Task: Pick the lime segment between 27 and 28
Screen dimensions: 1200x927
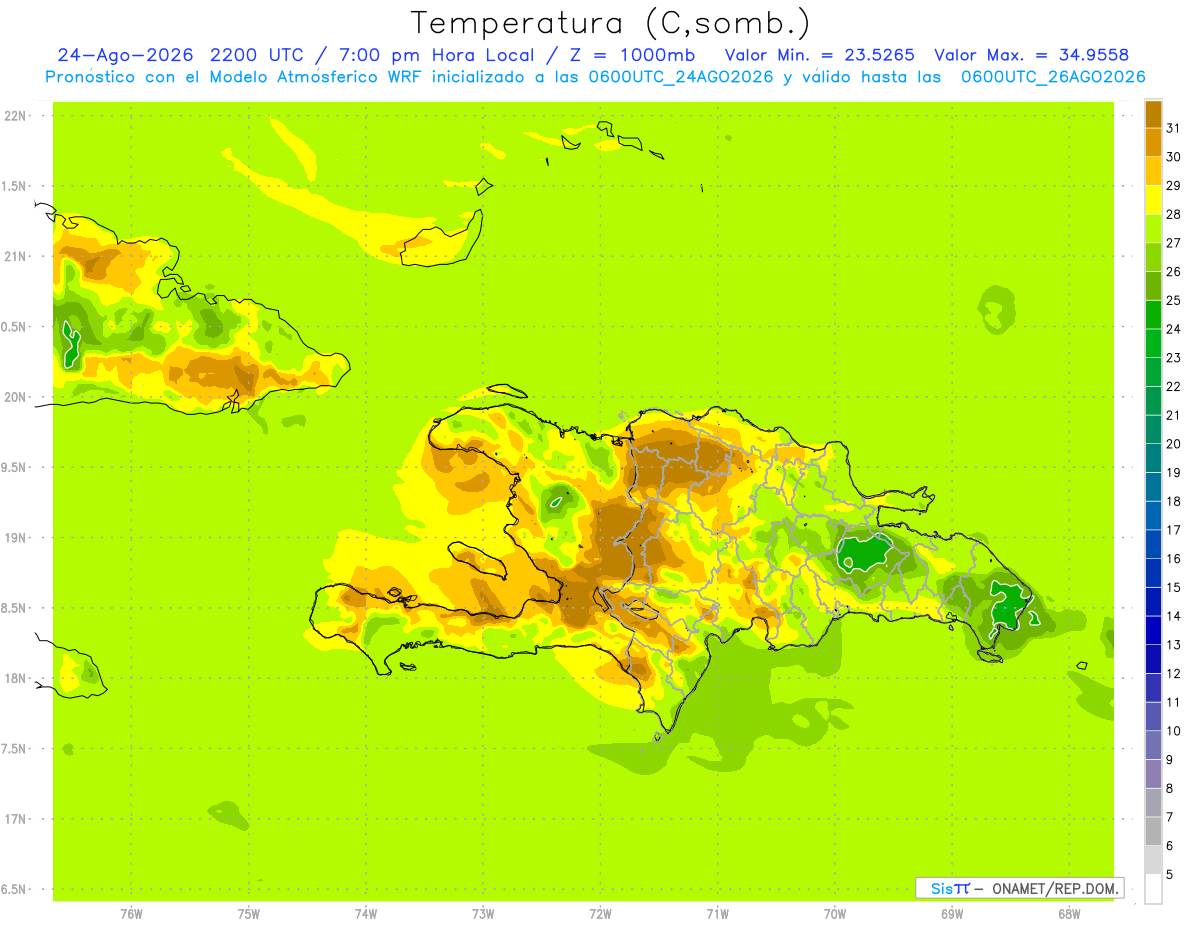Action: pos(1153,228)
